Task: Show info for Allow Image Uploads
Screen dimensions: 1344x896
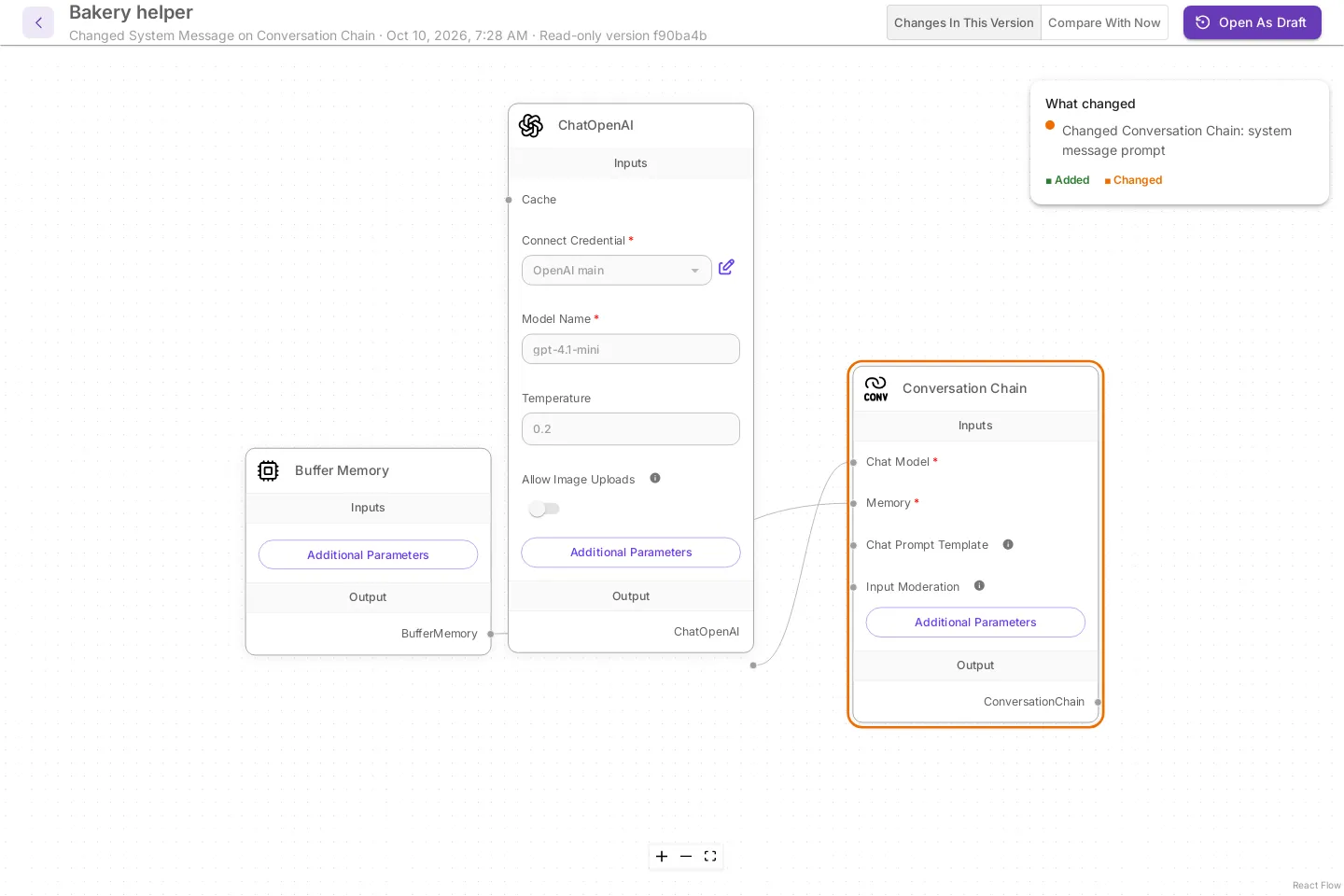Action: 655,479
